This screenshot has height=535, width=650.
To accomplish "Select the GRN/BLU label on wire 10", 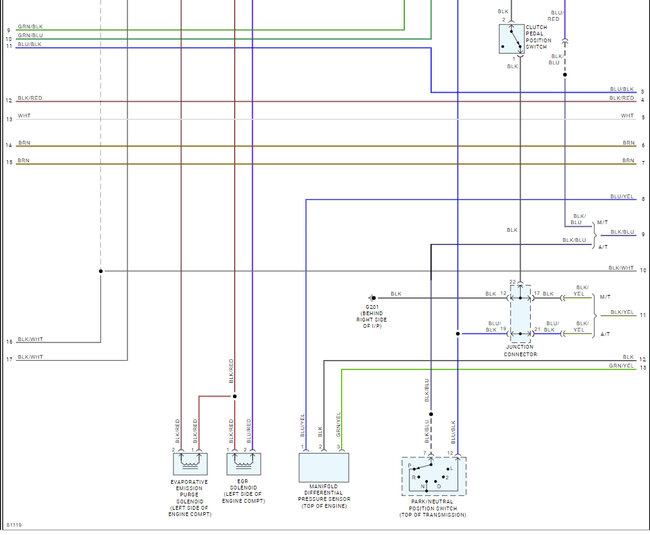I will tap(30, 36).
